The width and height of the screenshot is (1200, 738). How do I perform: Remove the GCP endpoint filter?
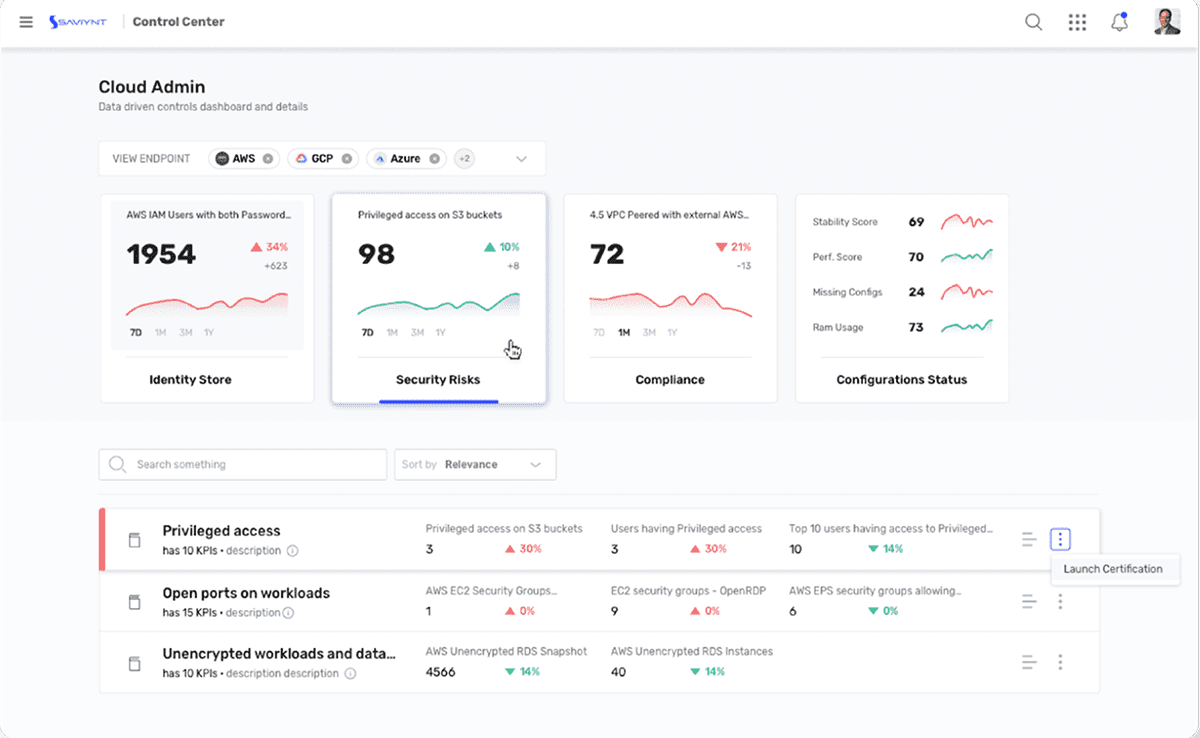[x=347, y=159]
